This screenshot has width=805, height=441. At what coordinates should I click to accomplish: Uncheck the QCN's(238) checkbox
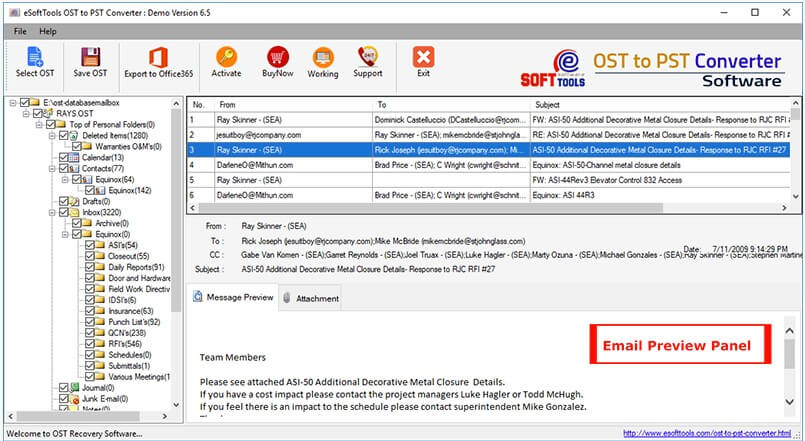click(x=90, y=333)
